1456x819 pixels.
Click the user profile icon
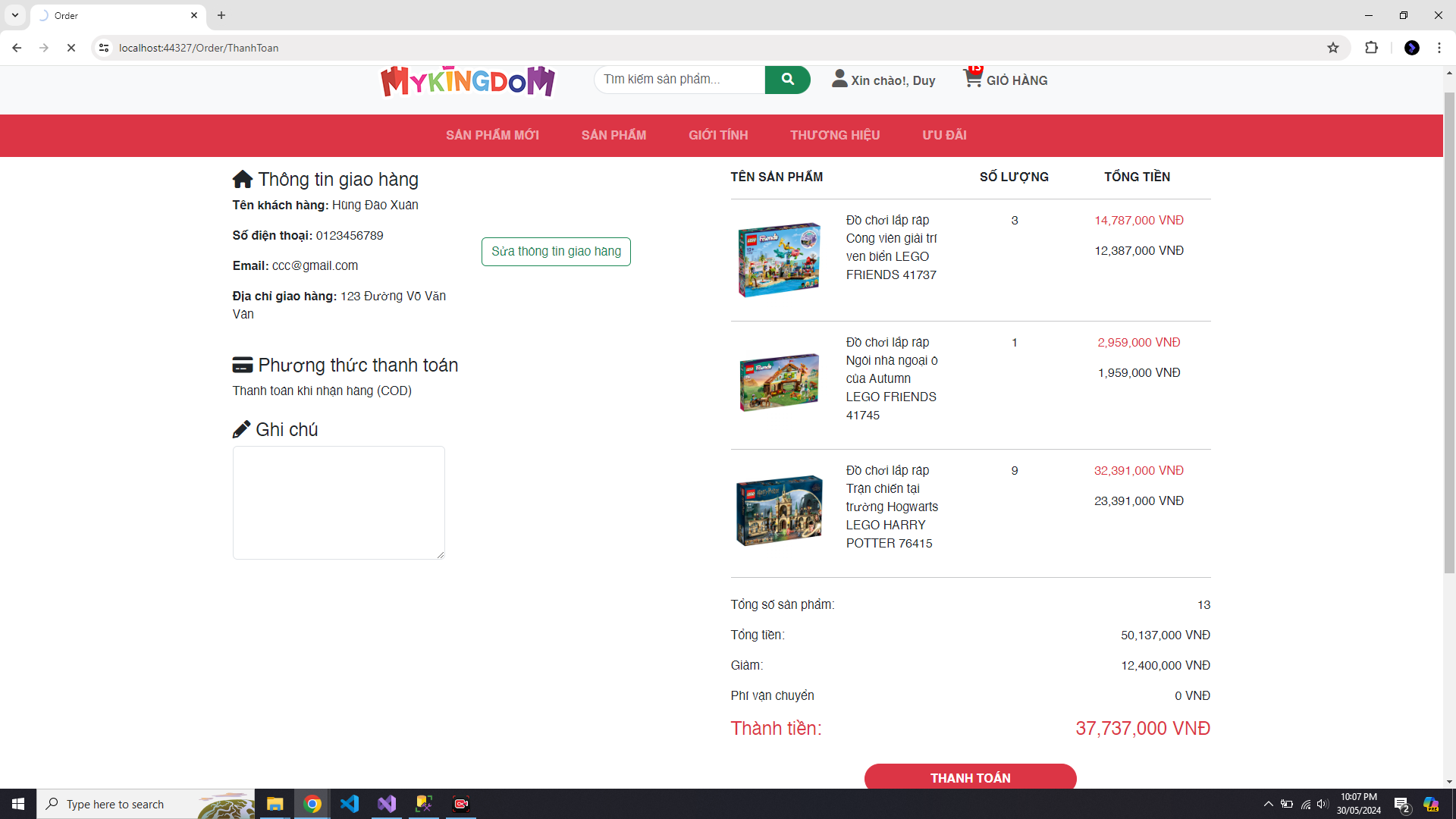pos(839,79)
